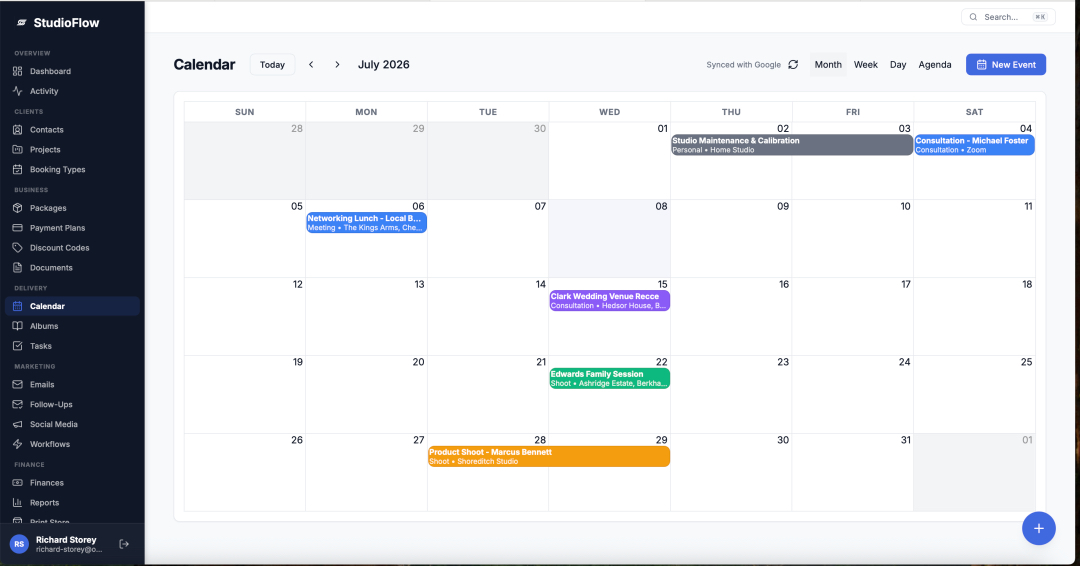The height and width of the screenshot is (566, 1080).
Task: Select the Print Store sidebar item
Action: pyautogui.click(x=49, y=522)
